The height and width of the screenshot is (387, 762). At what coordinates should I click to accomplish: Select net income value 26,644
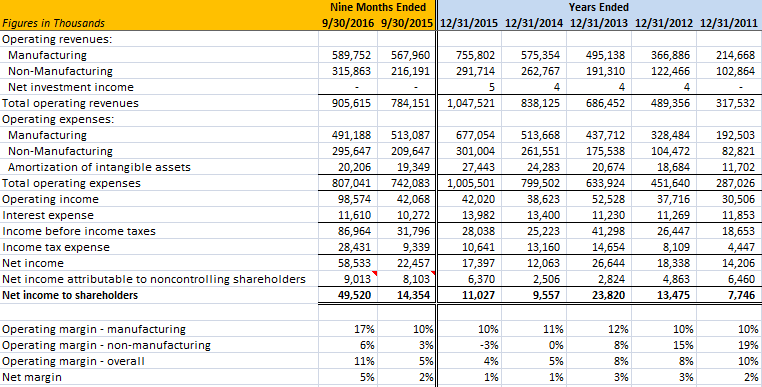tap(609, 263)
